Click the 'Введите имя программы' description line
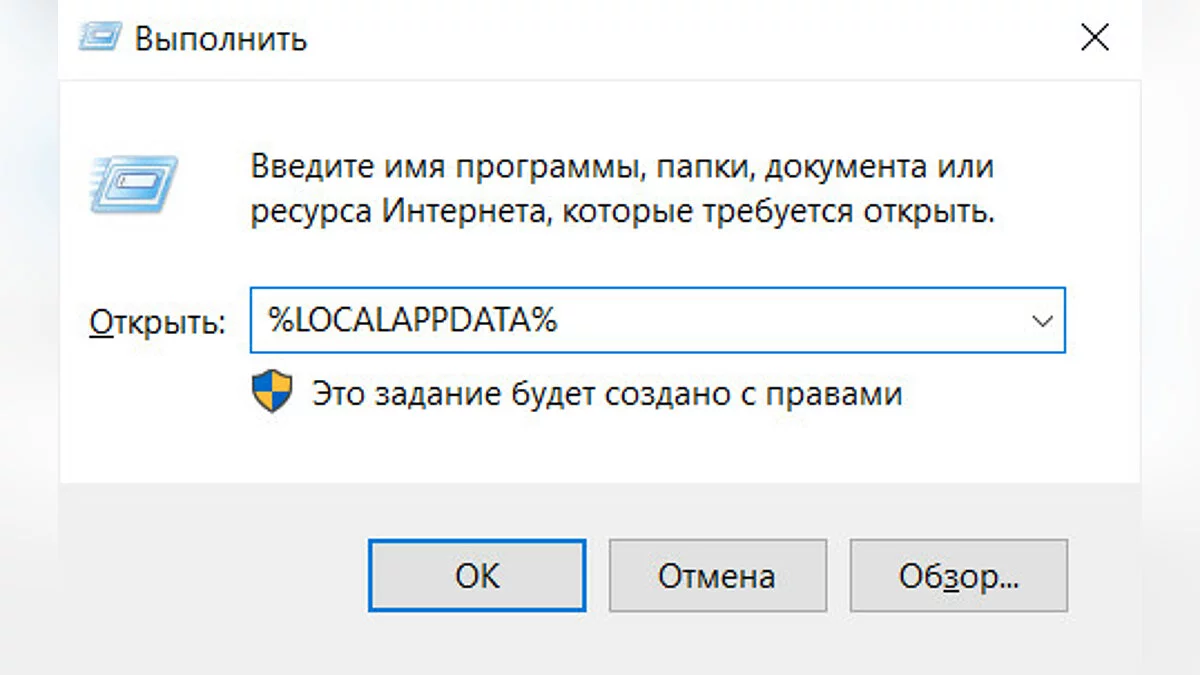Image resolution: width=1200 pixels, height=675 pixels. 622,166
